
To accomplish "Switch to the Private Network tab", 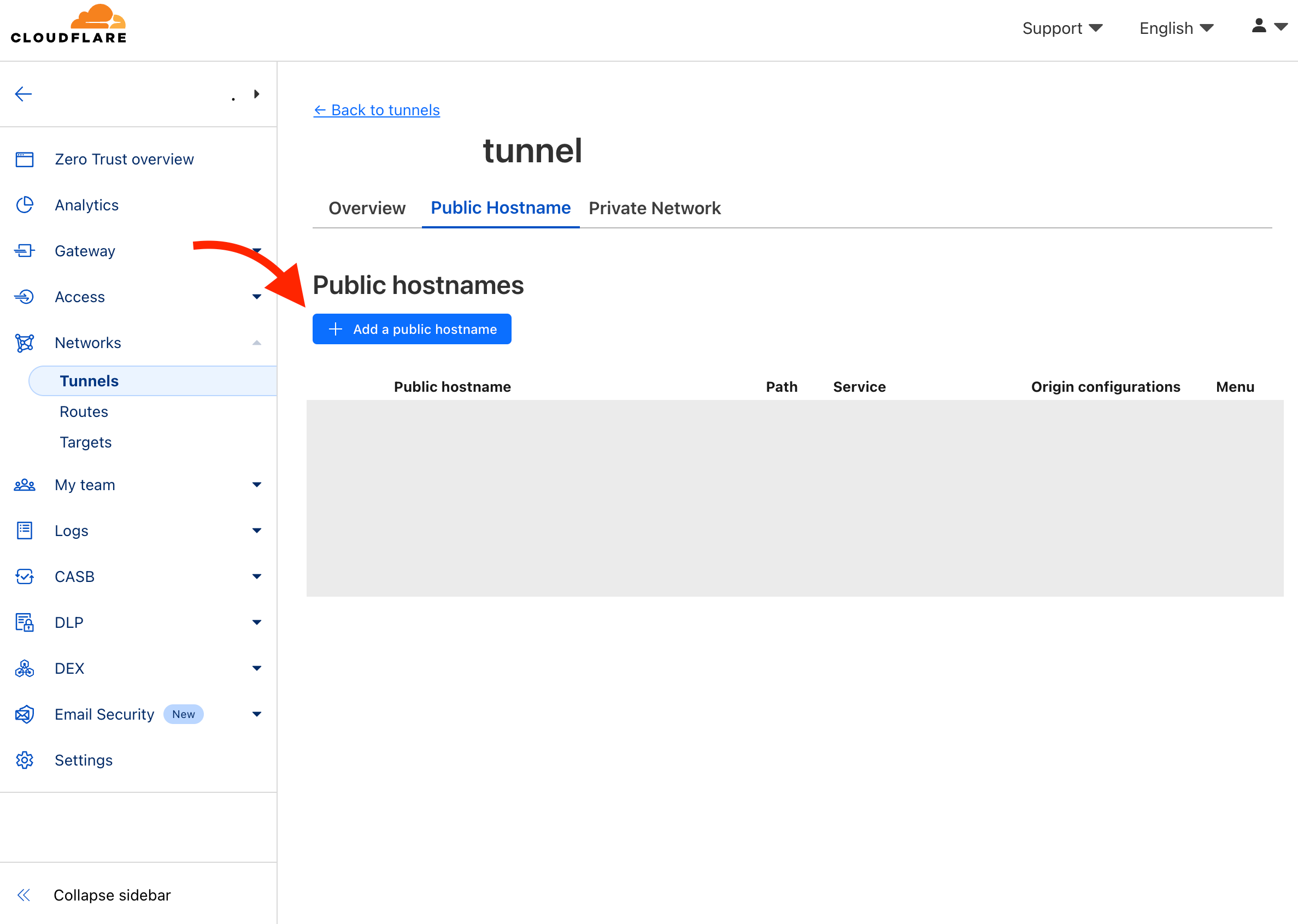I will click(x=654, y=208).
